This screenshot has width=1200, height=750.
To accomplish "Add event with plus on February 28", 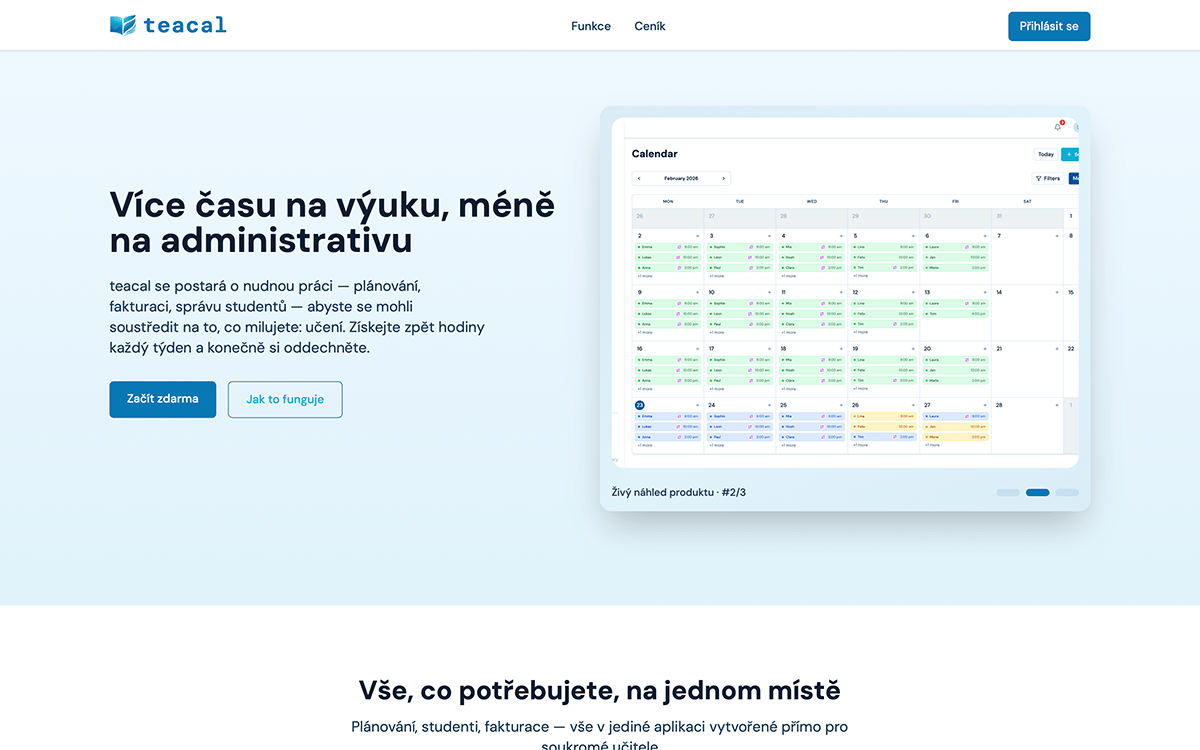I will tap(1057, 405).
